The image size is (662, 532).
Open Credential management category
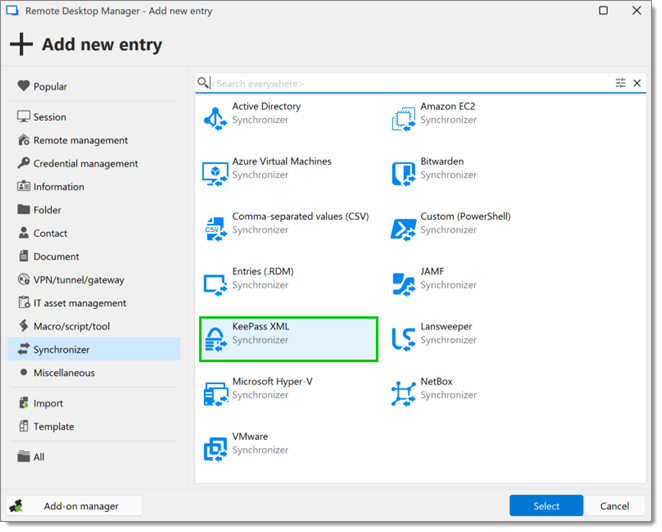coord(94,163)
